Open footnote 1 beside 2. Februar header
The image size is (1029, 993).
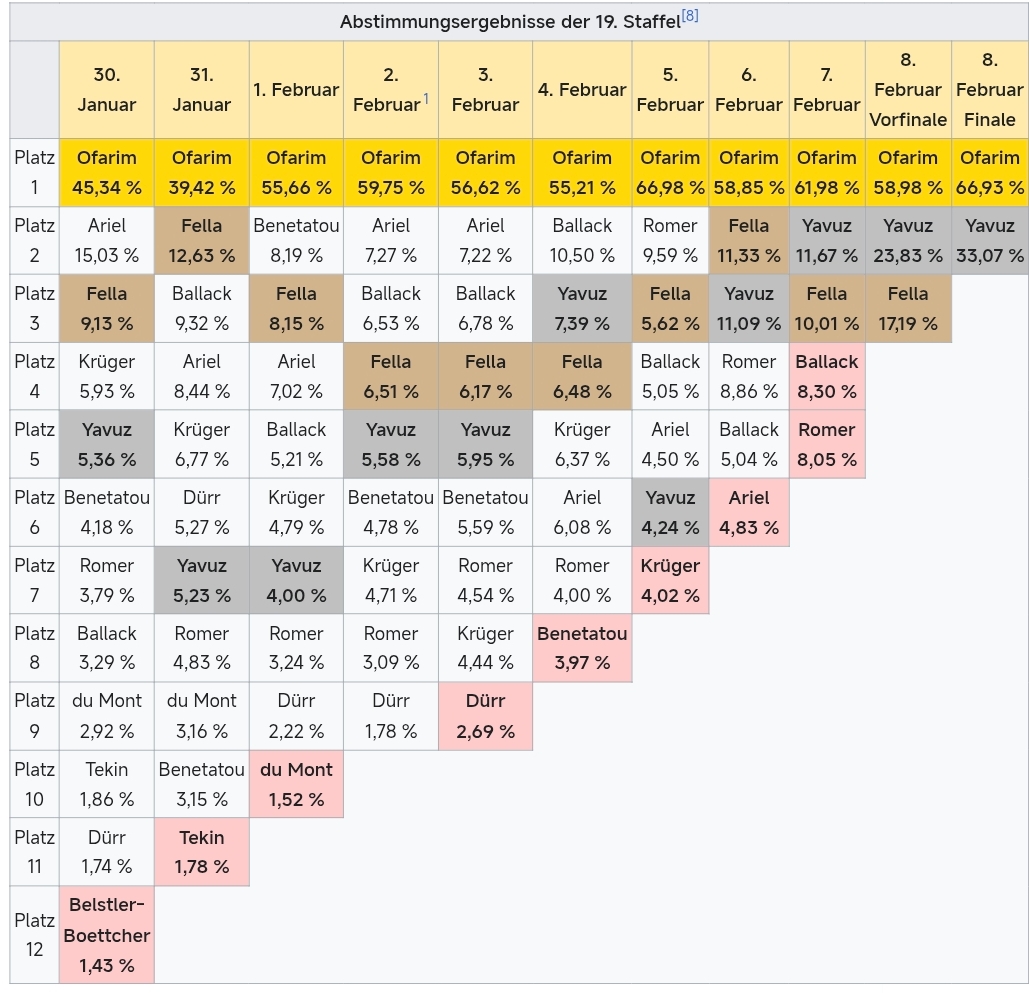click(426, 98)
